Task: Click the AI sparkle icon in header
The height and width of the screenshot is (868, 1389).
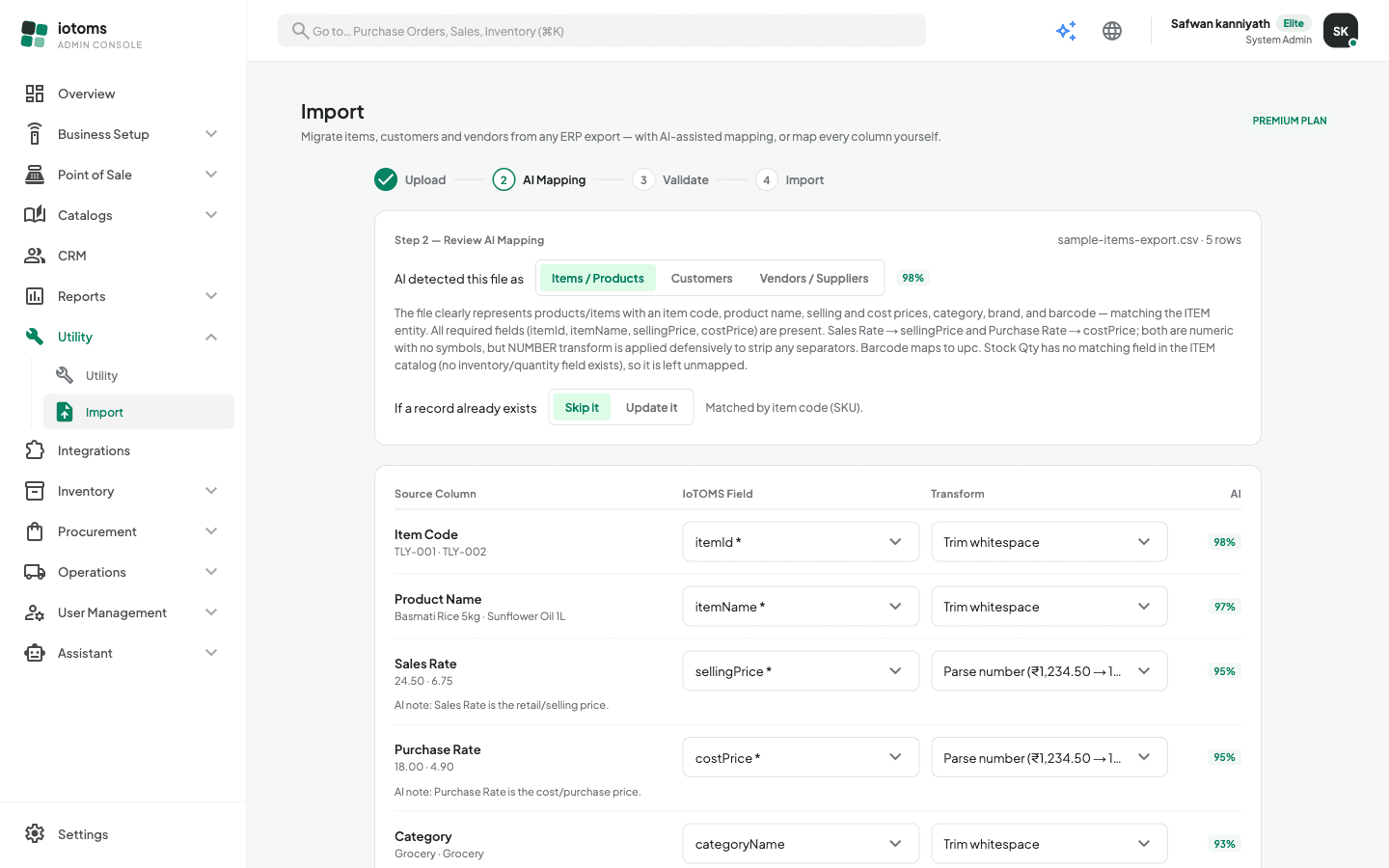Action: click(1066, 31)
